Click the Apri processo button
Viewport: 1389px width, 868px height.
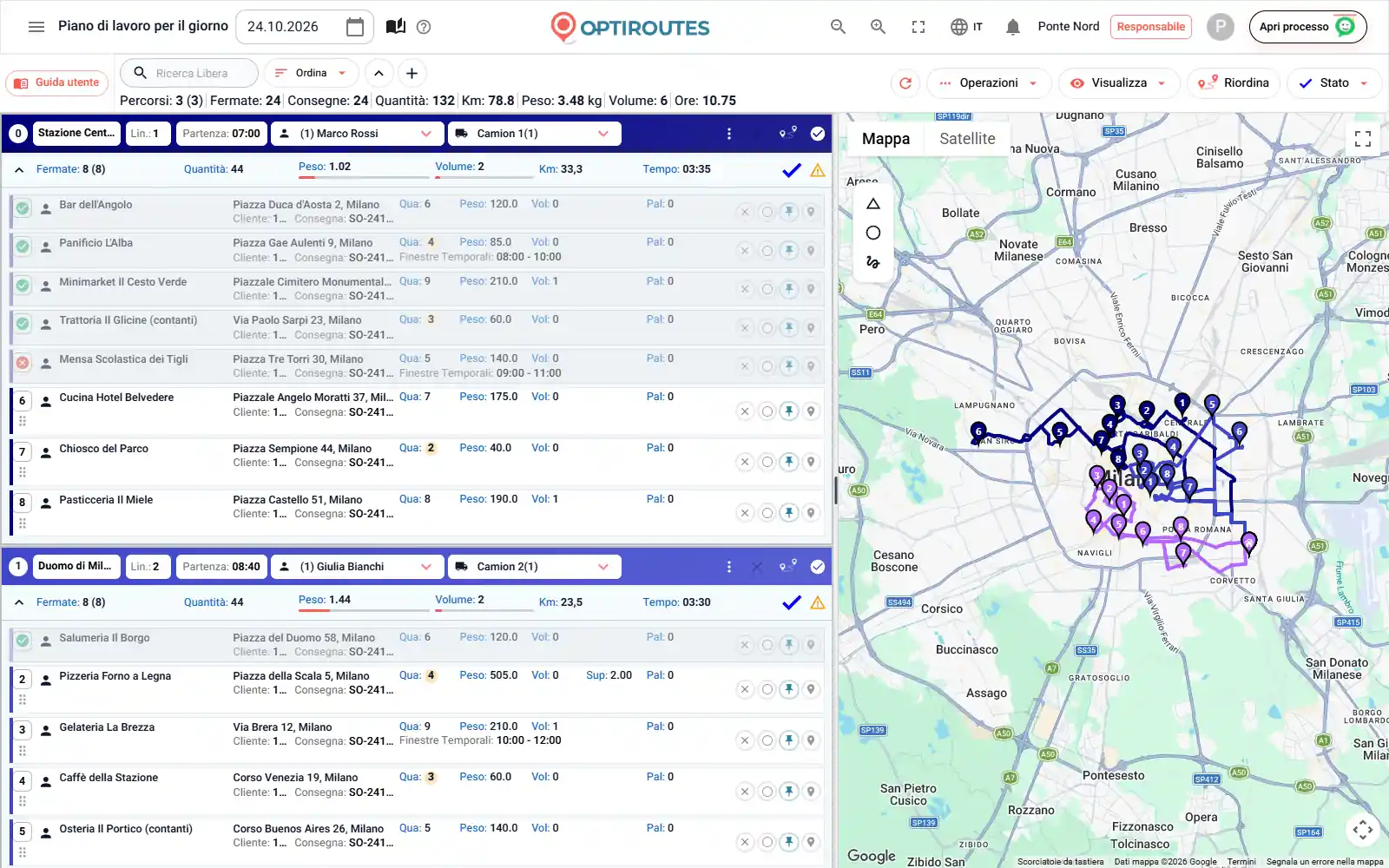click(1307, 27)
